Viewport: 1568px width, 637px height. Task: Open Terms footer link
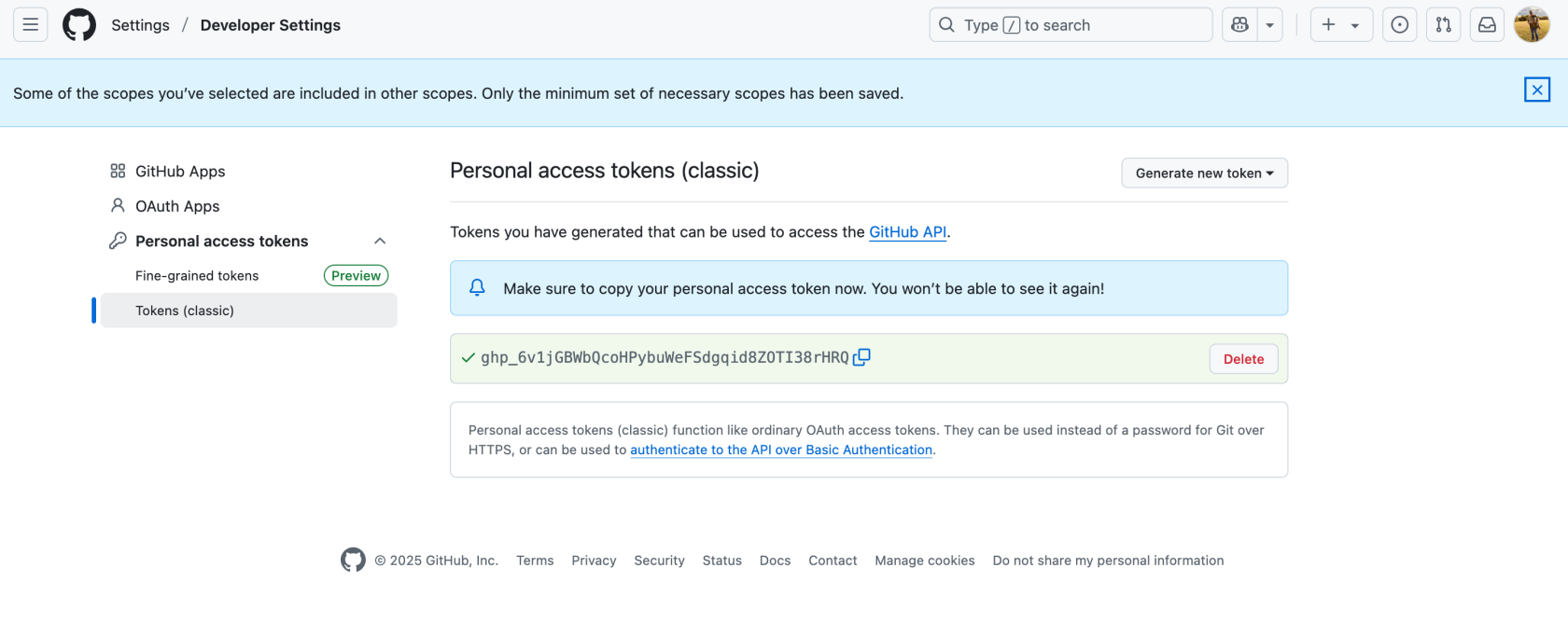(535, 561)
